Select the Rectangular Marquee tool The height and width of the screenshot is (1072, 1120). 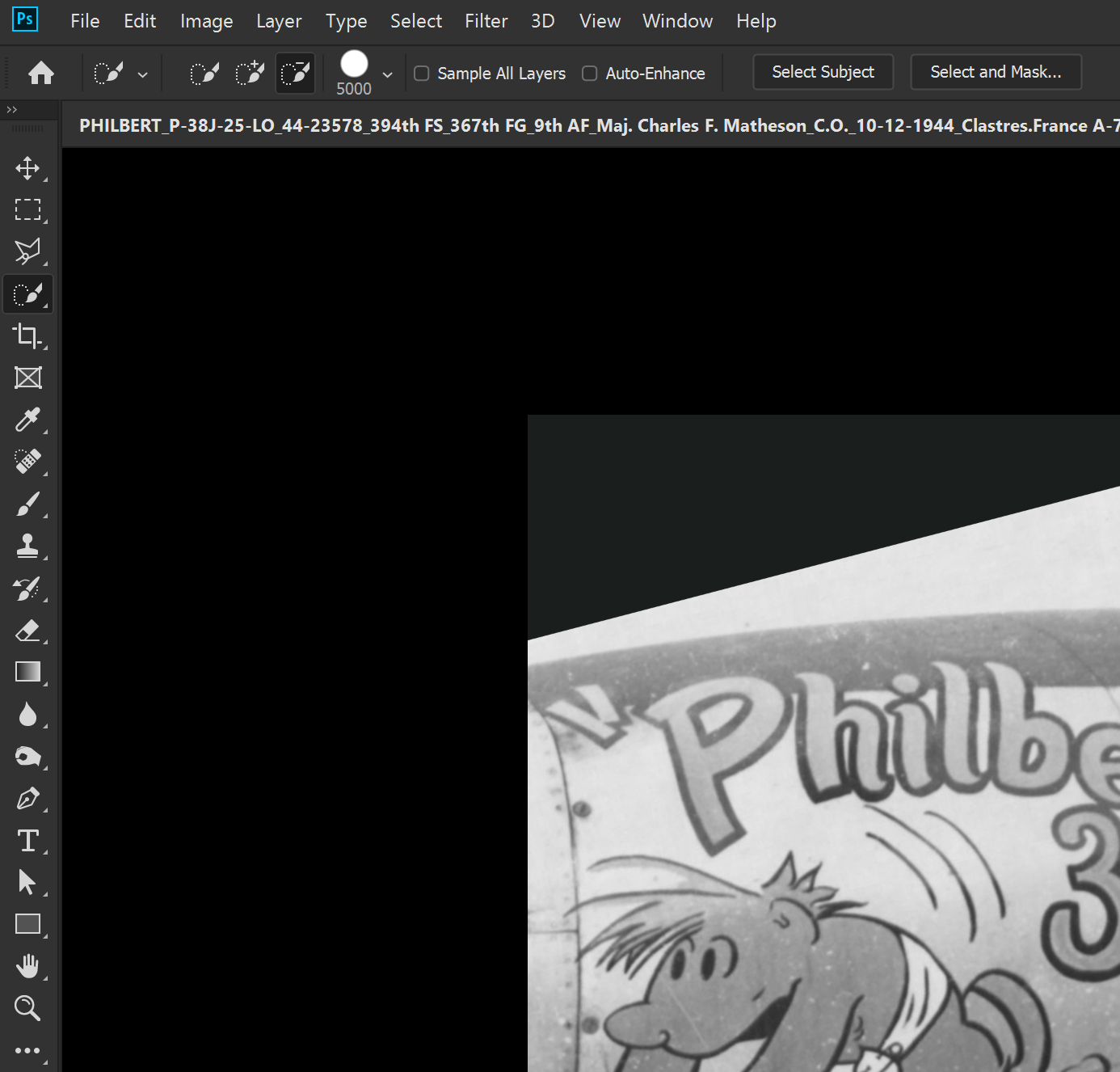click(27, 210)
